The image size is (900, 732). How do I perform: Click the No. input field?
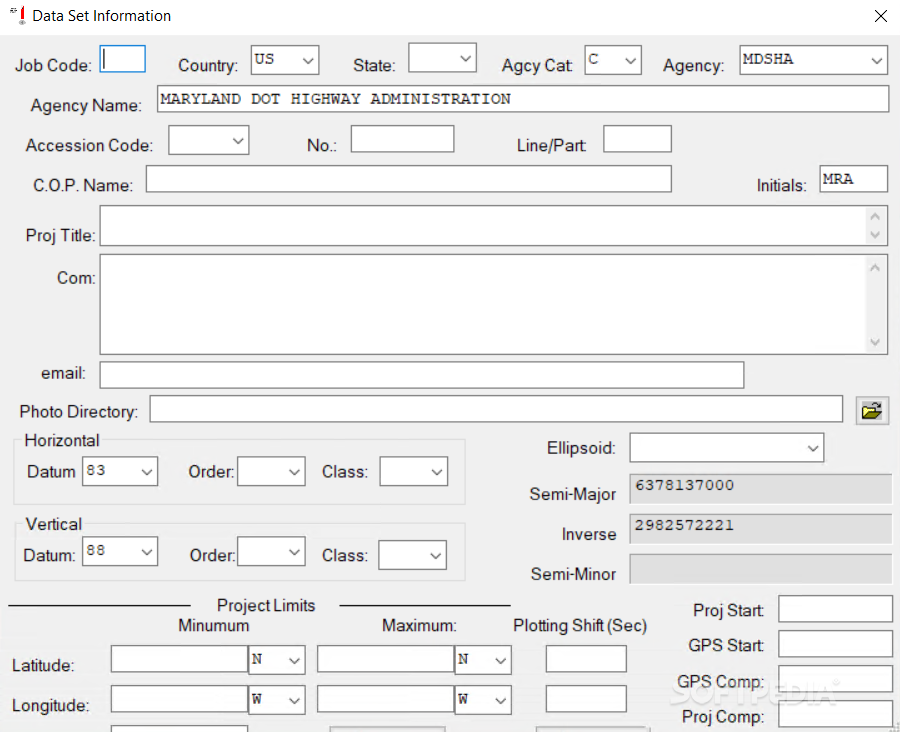pos(402,139)
